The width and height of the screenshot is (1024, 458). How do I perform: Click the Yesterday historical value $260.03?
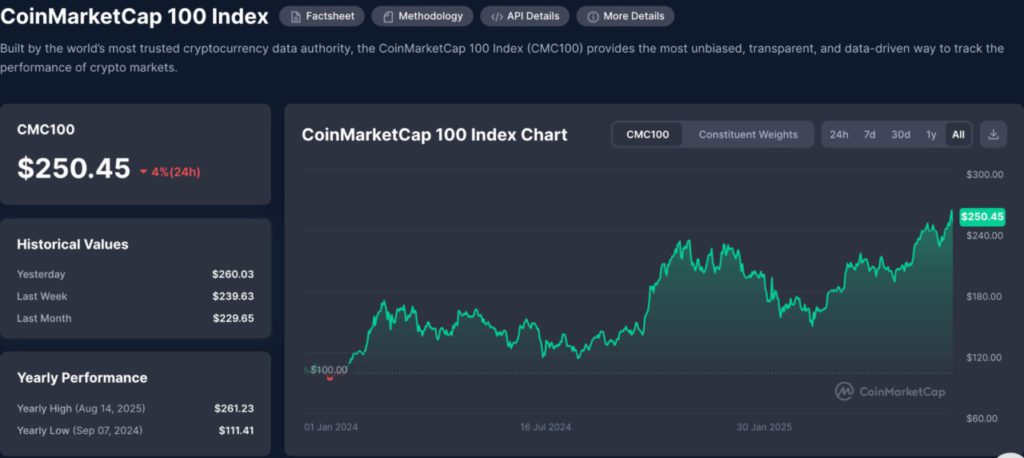click(x=232, y=274)
